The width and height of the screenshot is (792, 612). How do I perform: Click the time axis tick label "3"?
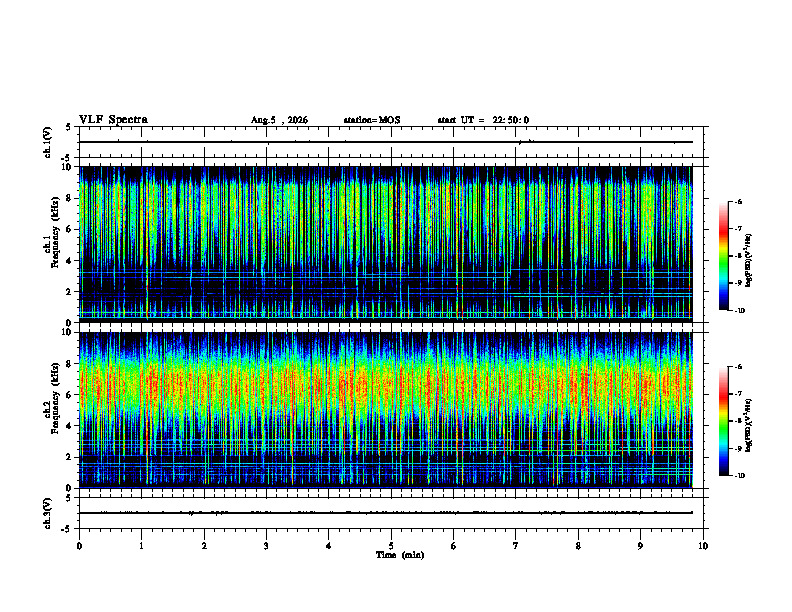coord(266,546)
